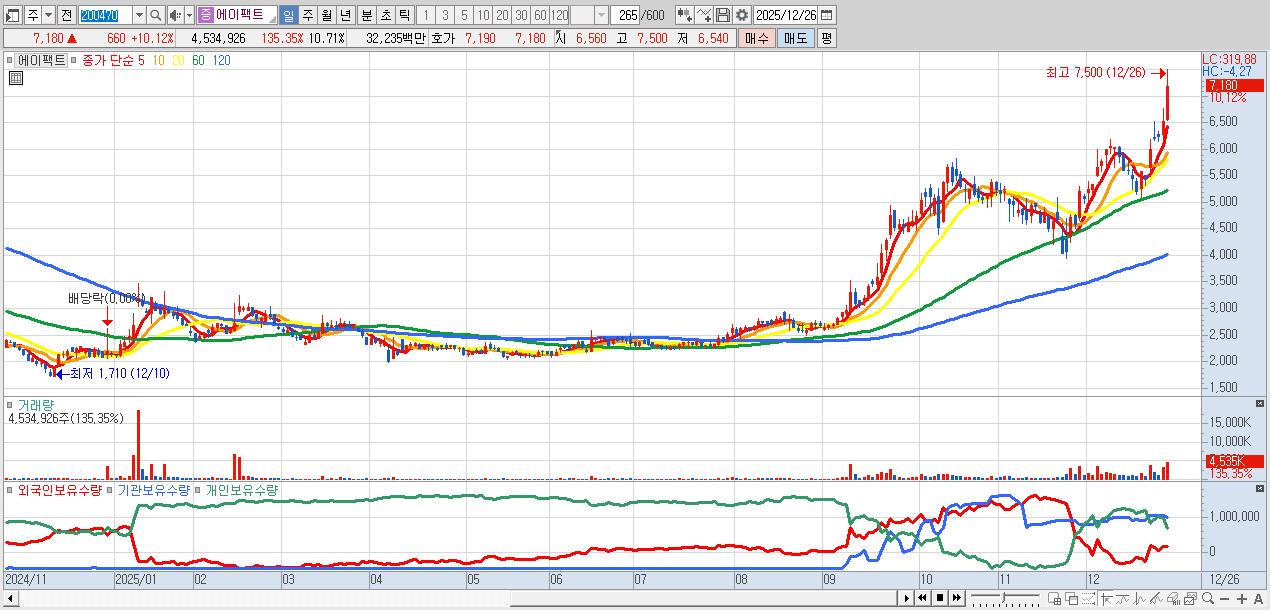
Task: Click the 개인보유수량 legend label
Action: coord(241,490)
